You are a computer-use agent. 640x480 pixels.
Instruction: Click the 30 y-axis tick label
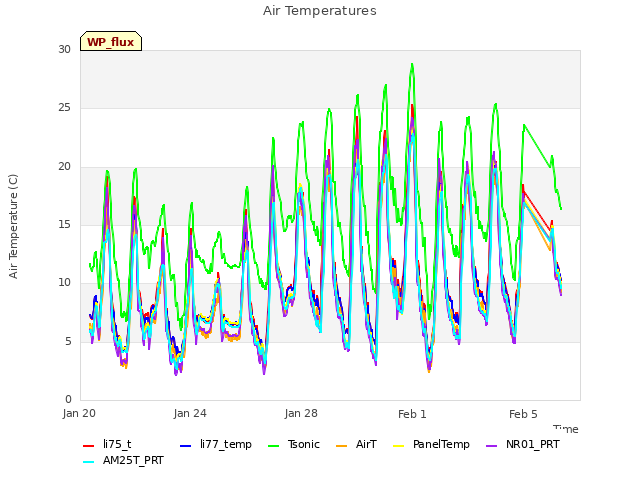click(64, 50)
